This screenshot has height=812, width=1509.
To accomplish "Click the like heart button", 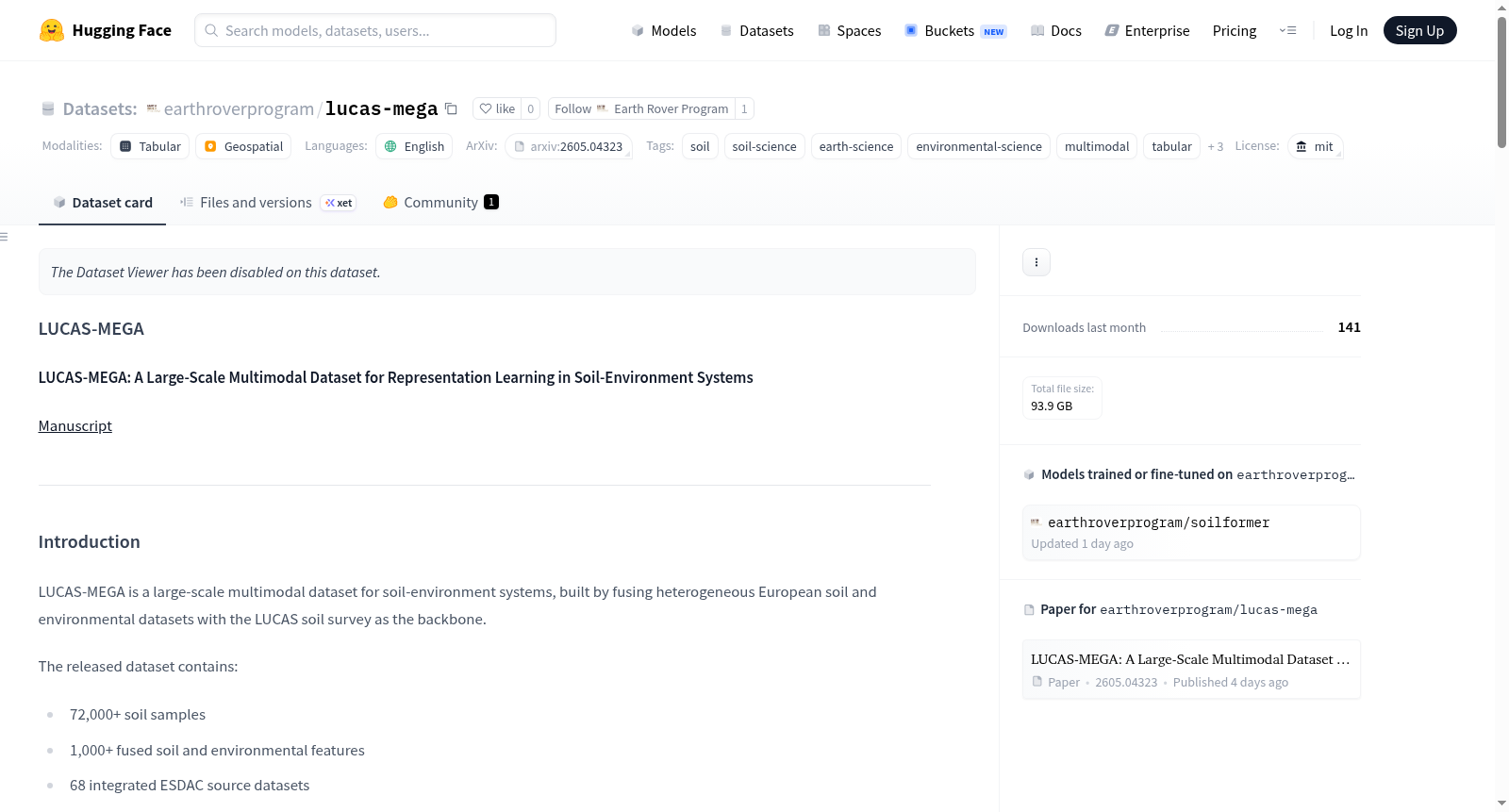I will click(x=497, y=108).
